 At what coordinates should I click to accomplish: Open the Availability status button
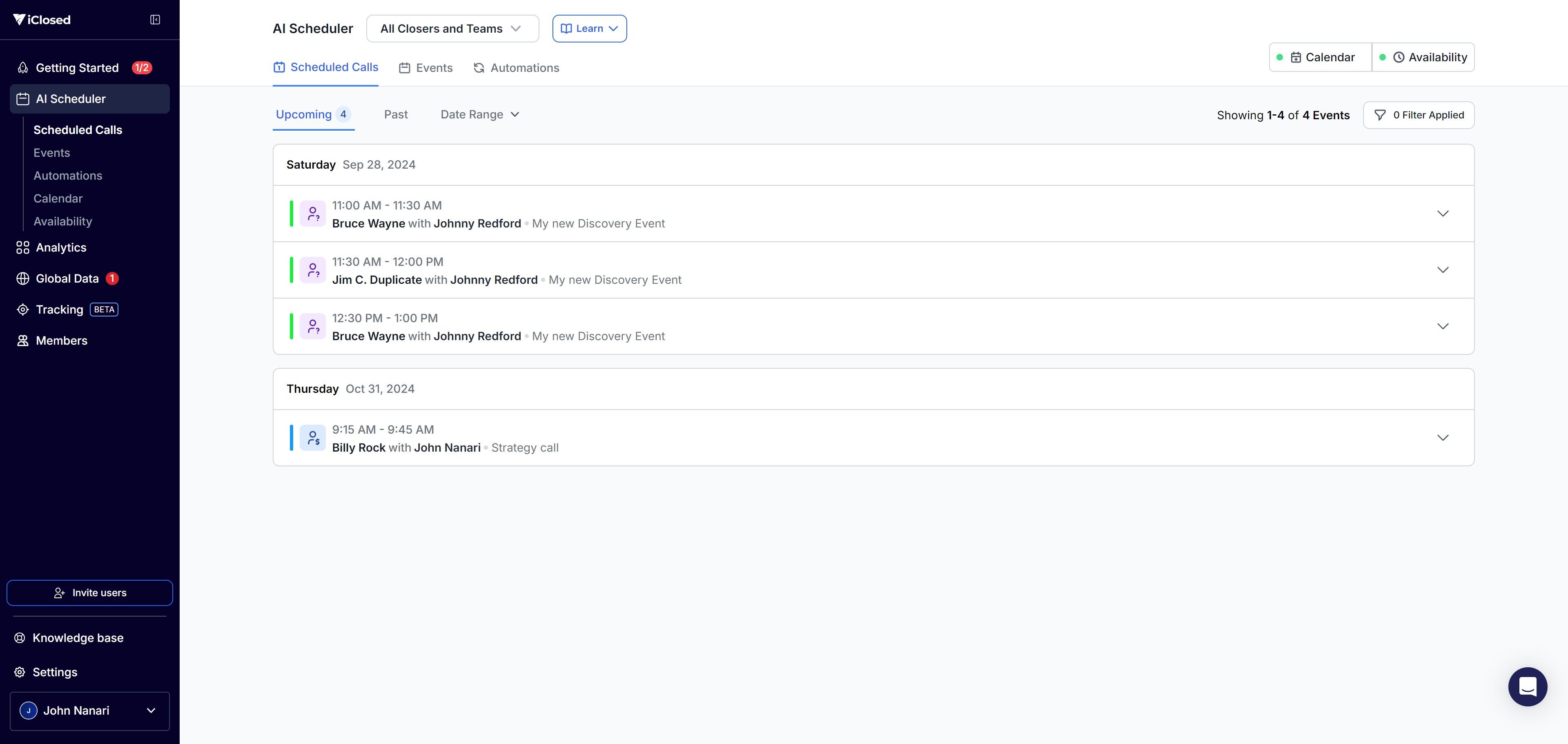click(1424, 57)
